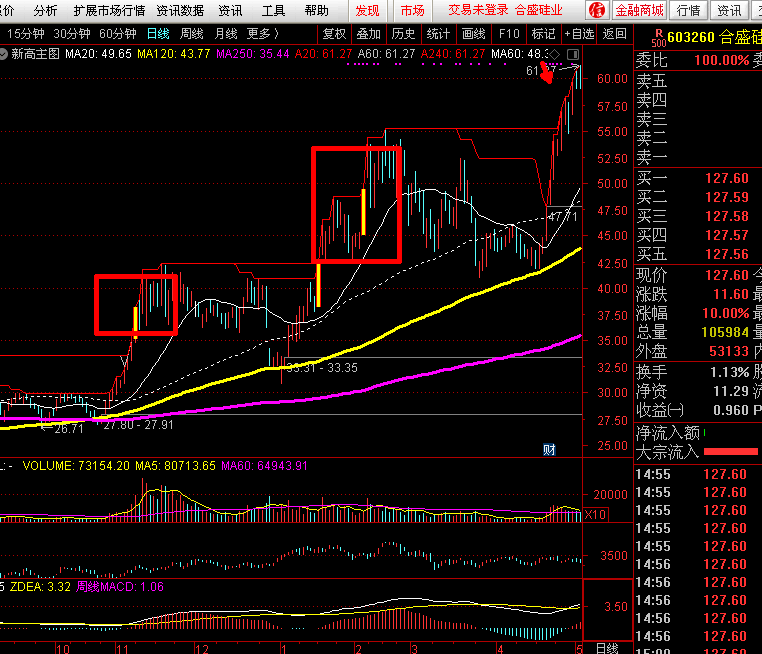Click the +自选 add to watchlist button
This screenshot has height=654, width=762.
tap(577, 33)
